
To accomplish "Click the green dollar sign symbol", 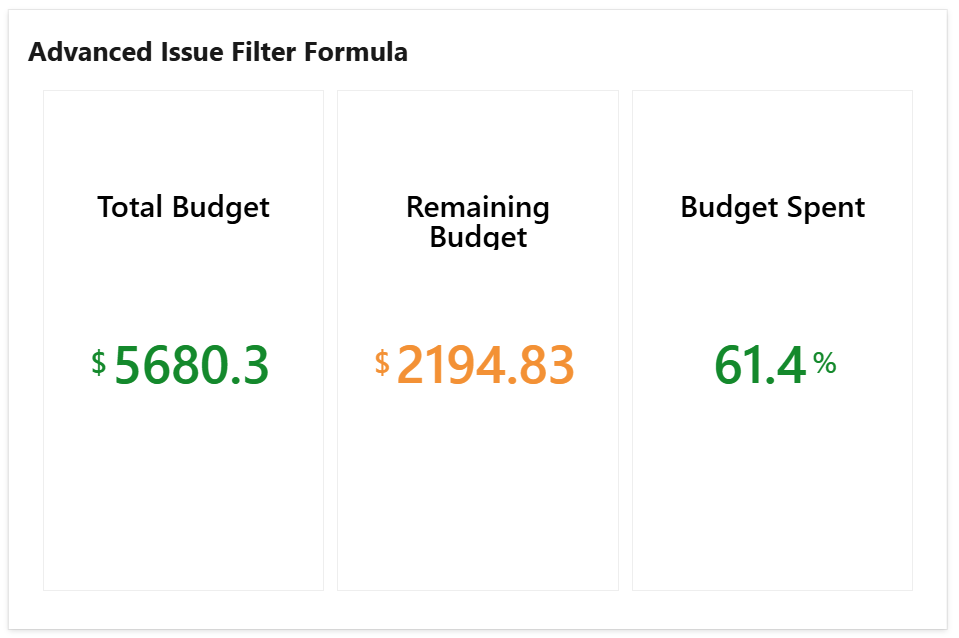I will point(98,362).
